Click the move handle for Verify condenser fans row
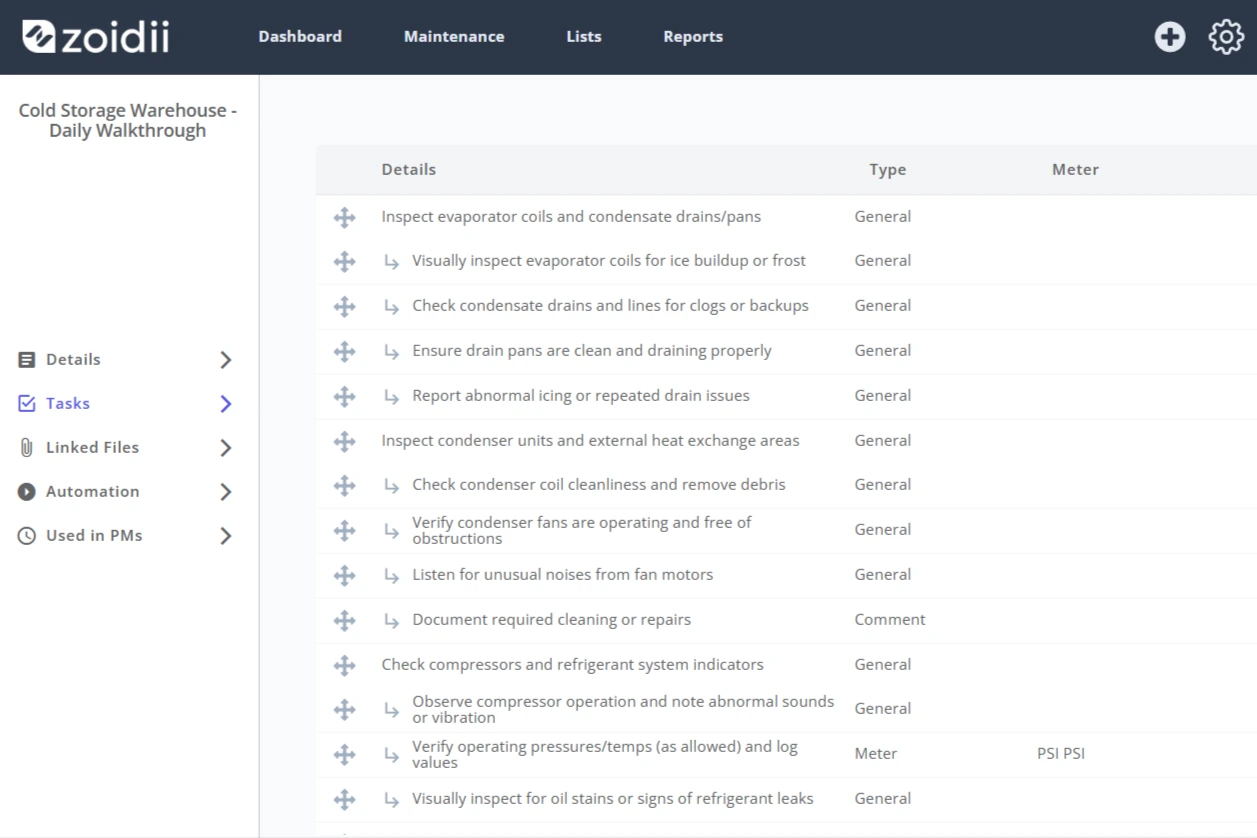The height and width of the screenshot is (838, 1257). 344,530
